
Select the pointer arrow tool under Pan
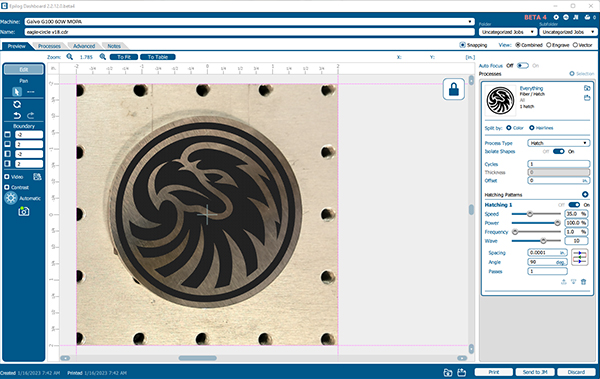(x=16, y=92)
